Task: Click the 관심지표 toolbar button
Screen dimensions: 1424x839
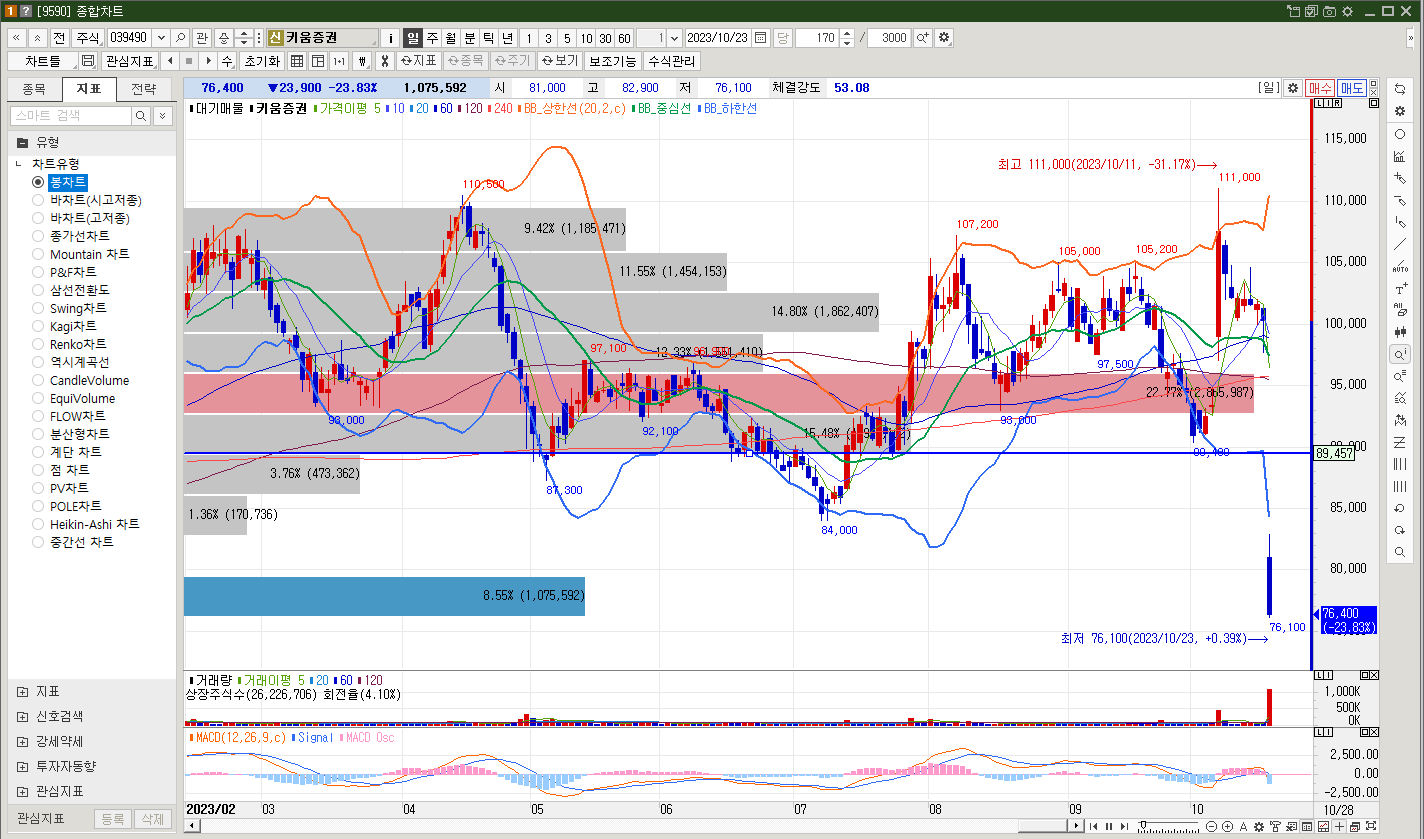Action: [x=129, y=61]
